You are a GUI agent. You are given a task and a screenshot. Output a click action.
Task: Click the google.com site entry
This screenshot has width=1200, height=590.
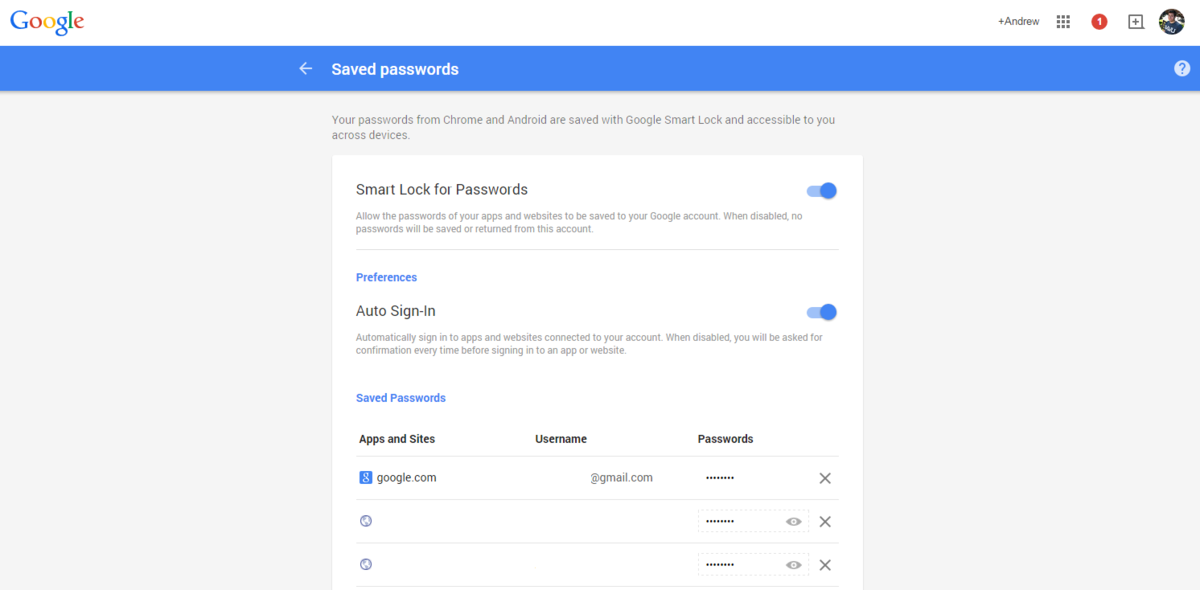[406, 478]
